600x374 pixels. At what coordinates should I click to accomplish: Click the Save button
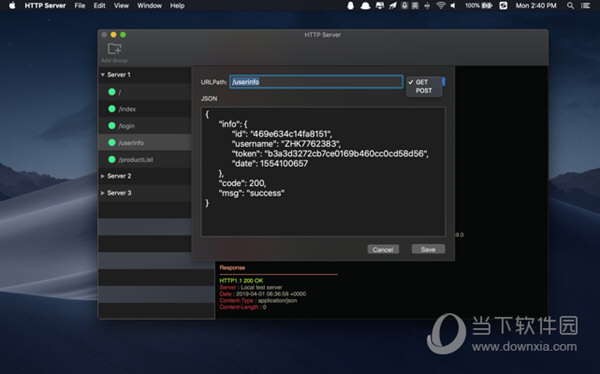click(x=428, y=249)
